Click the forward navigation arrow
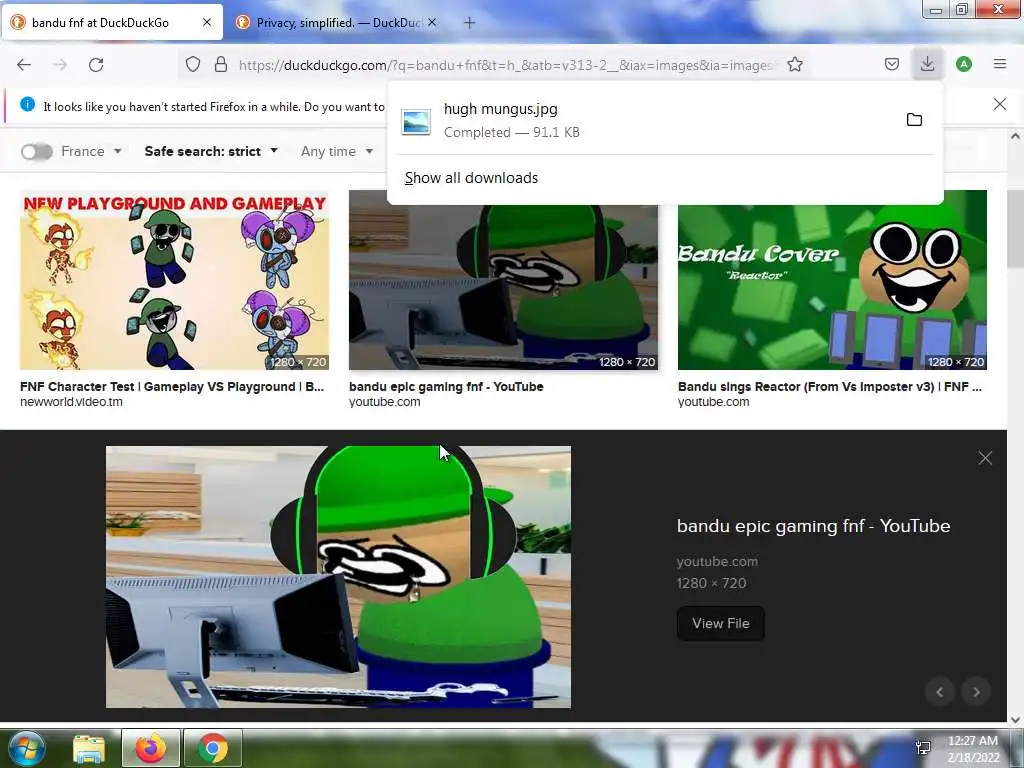 [60, 65]
